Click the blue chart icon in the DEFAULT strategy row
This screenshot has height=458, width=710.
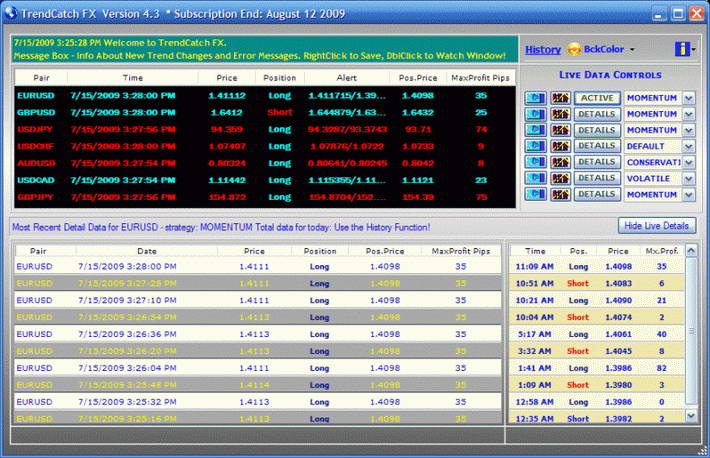[x=535, y=146]
